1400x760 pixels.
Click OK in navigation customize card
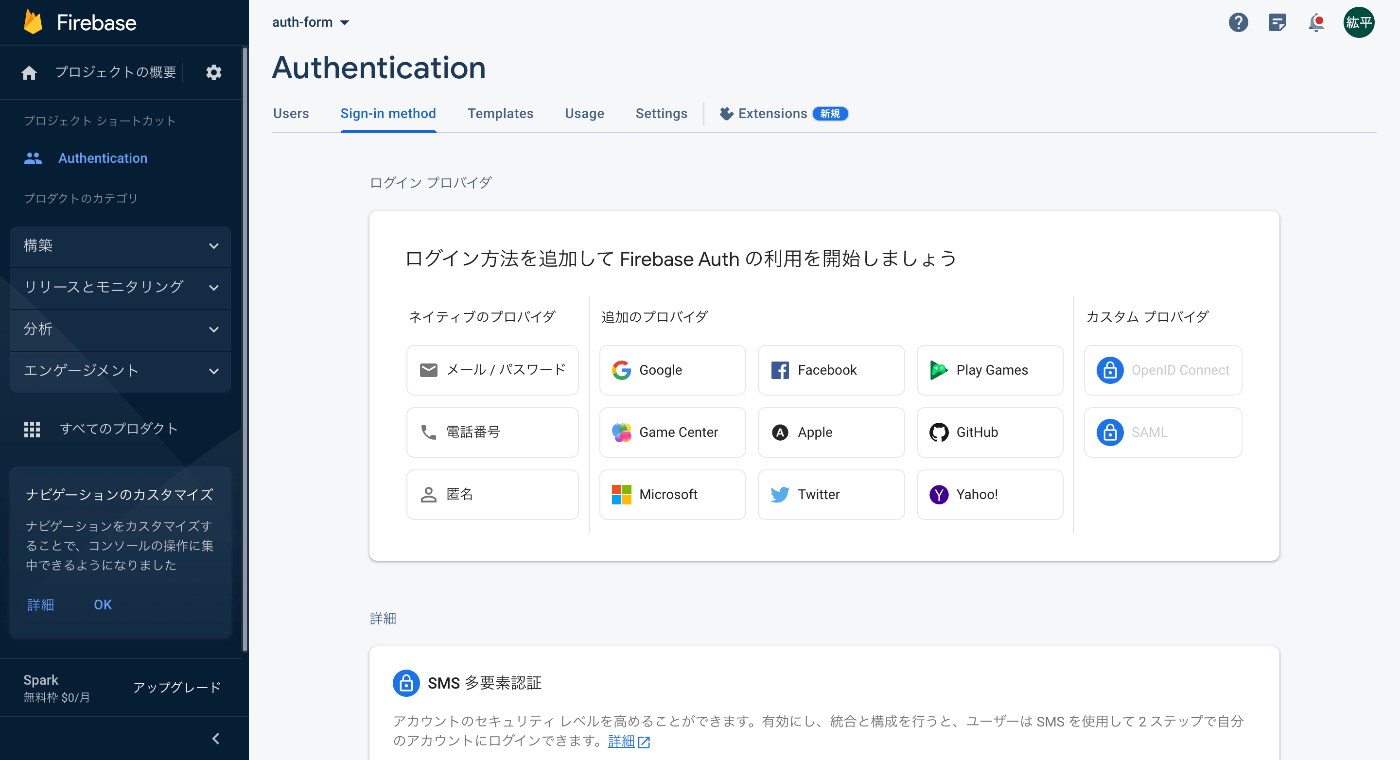click(103, 605)
